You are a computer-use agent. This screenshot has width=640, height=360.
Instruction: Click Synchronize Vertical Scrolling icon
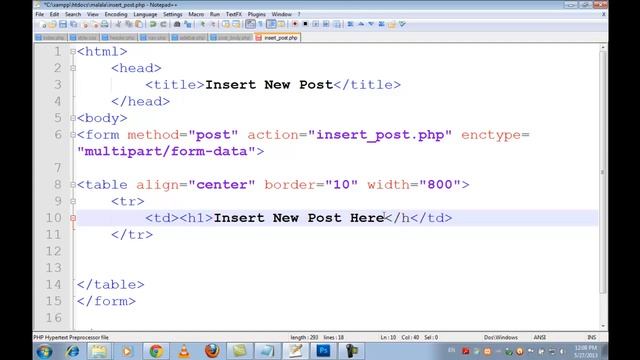tap(226, 24)
